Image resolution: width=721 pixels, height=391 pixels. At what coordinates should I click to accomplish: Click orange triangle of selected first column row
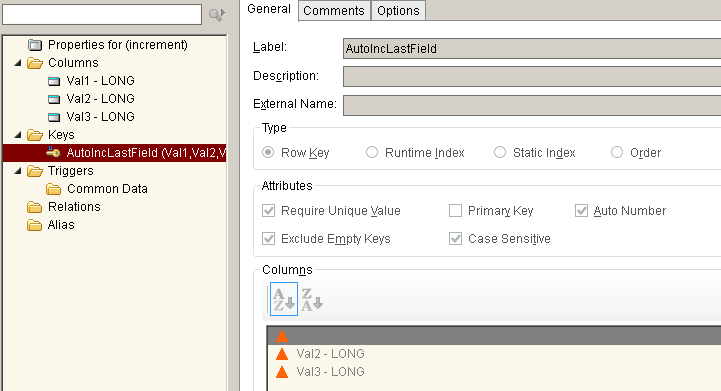pyautogui.click(x=282, y=336)
